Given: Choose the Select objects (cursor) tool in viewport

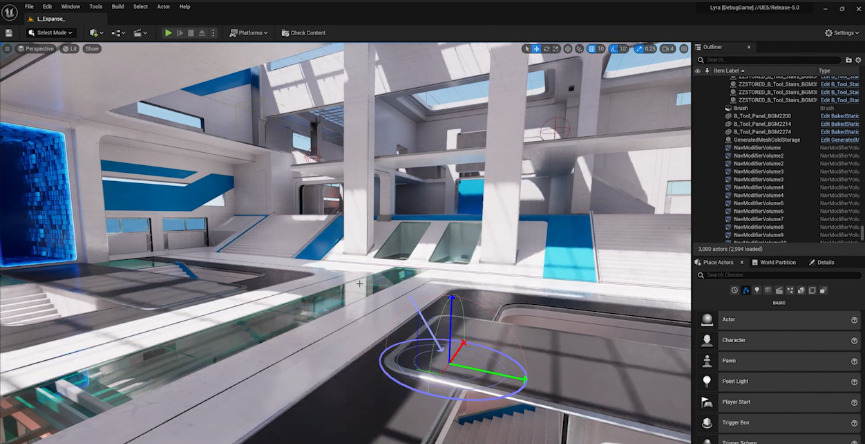Looking at the screenshot, I should pyautogui.click(x=526, y=49).
